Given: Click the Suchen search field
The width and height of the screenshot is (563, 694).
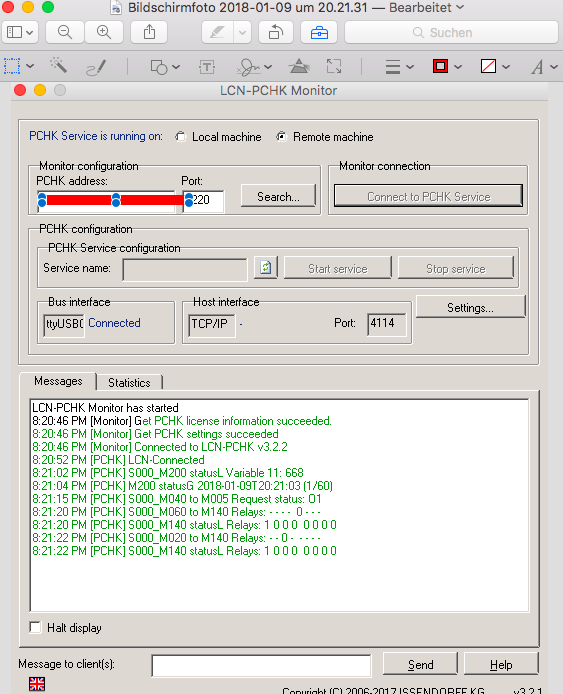Looking at the screenshot, I should [x=451, y=32].
